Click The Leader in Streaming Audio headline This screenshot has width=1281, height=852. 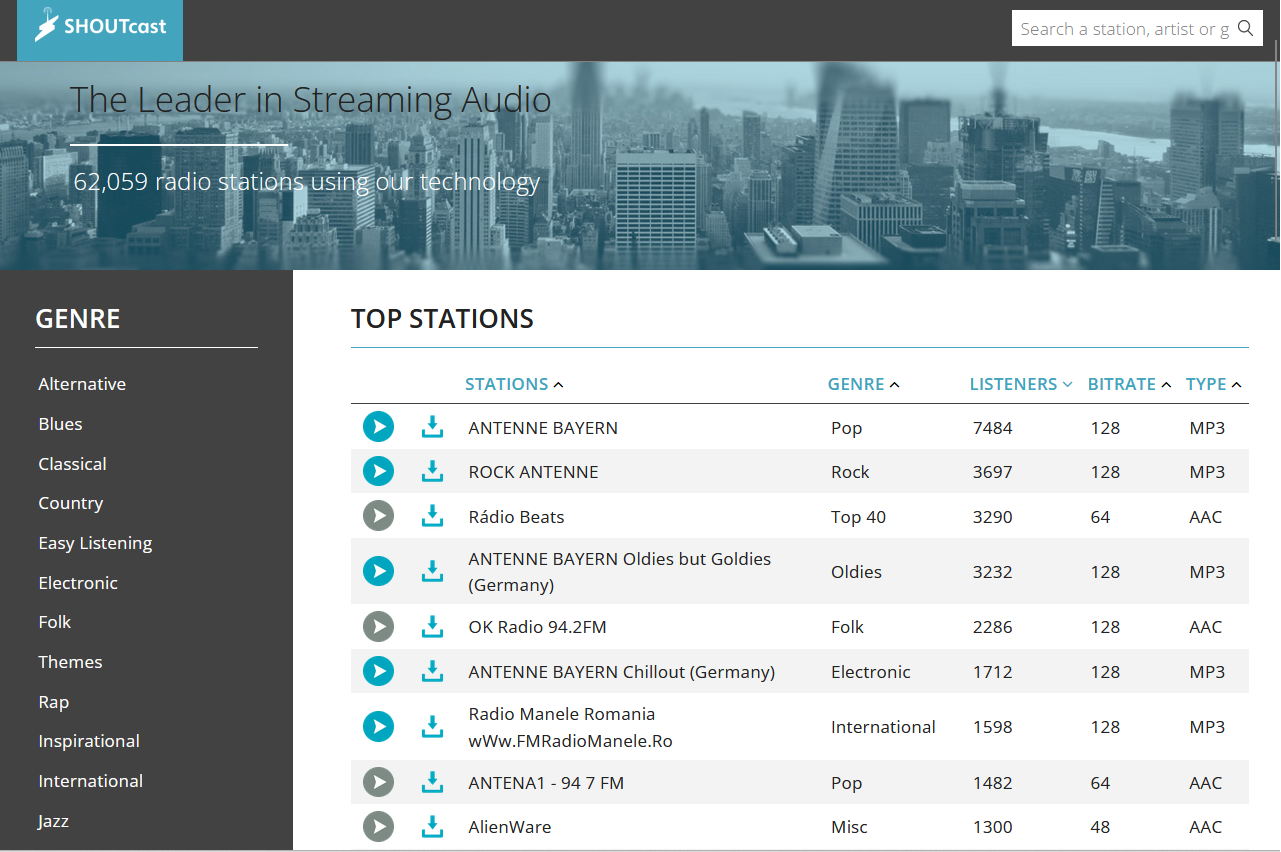[310, 99]
